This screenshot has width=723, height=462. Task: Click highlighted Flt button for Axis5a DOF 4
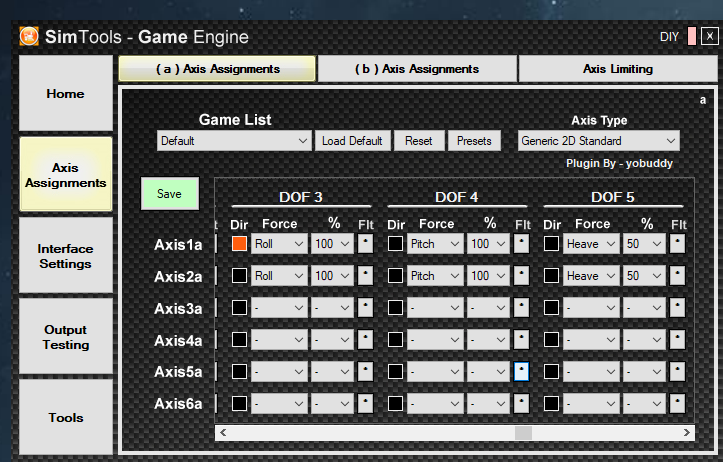pos(521,371)
